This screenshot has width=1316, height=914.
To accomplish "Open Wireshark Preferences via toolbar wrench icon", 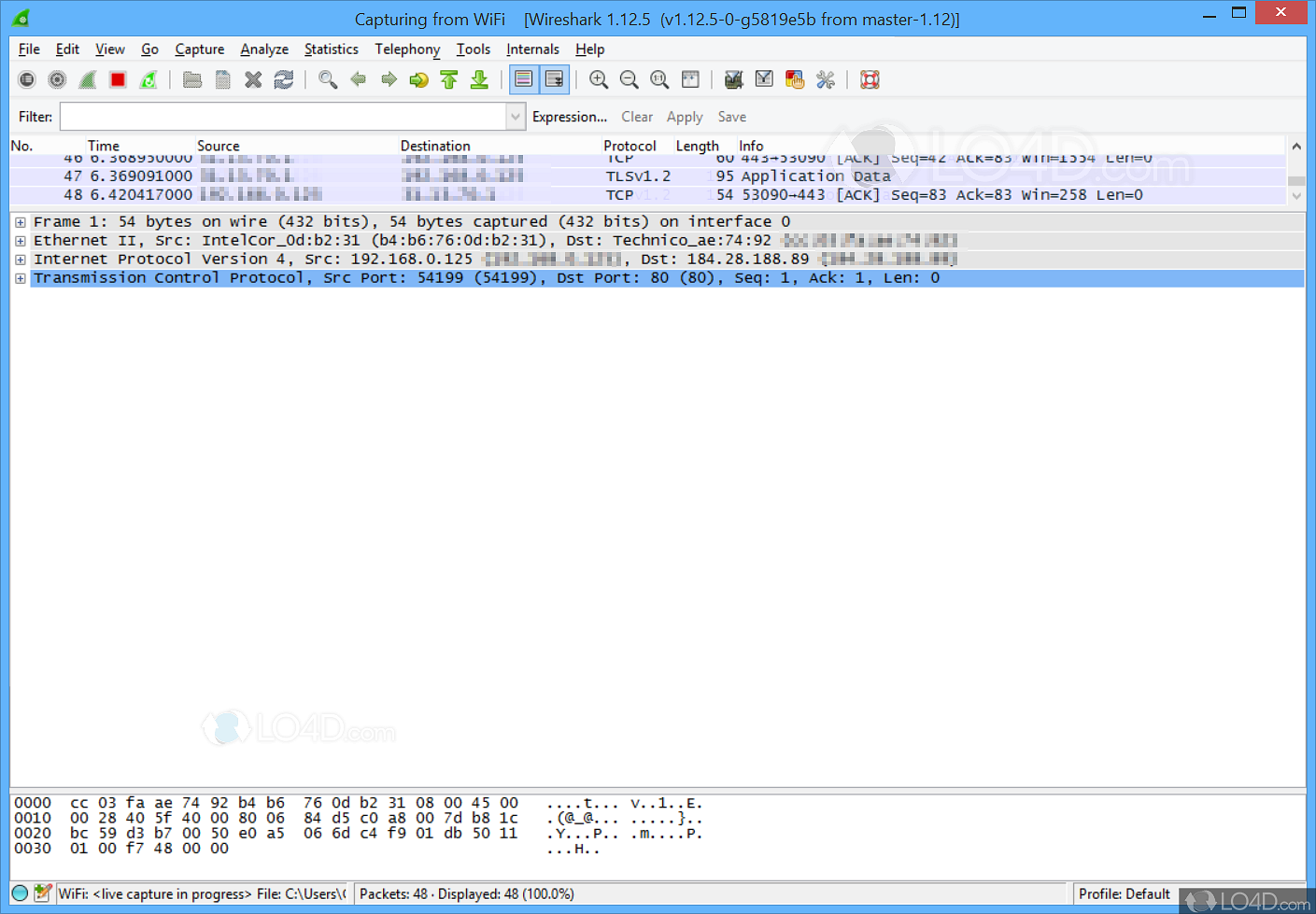I will tap(826, 79).
